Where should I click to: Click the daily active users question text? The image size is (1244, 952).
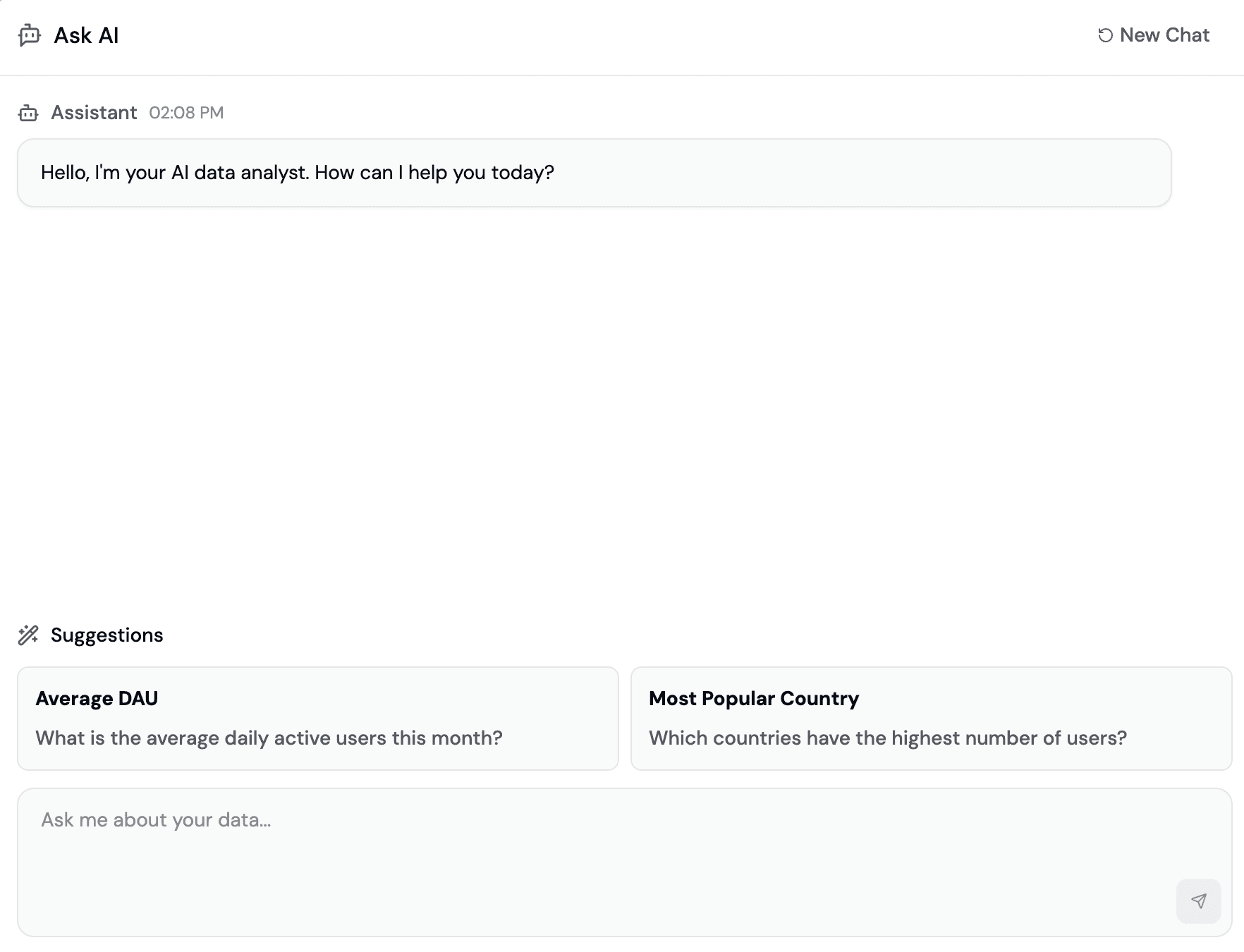coord(269,738)
